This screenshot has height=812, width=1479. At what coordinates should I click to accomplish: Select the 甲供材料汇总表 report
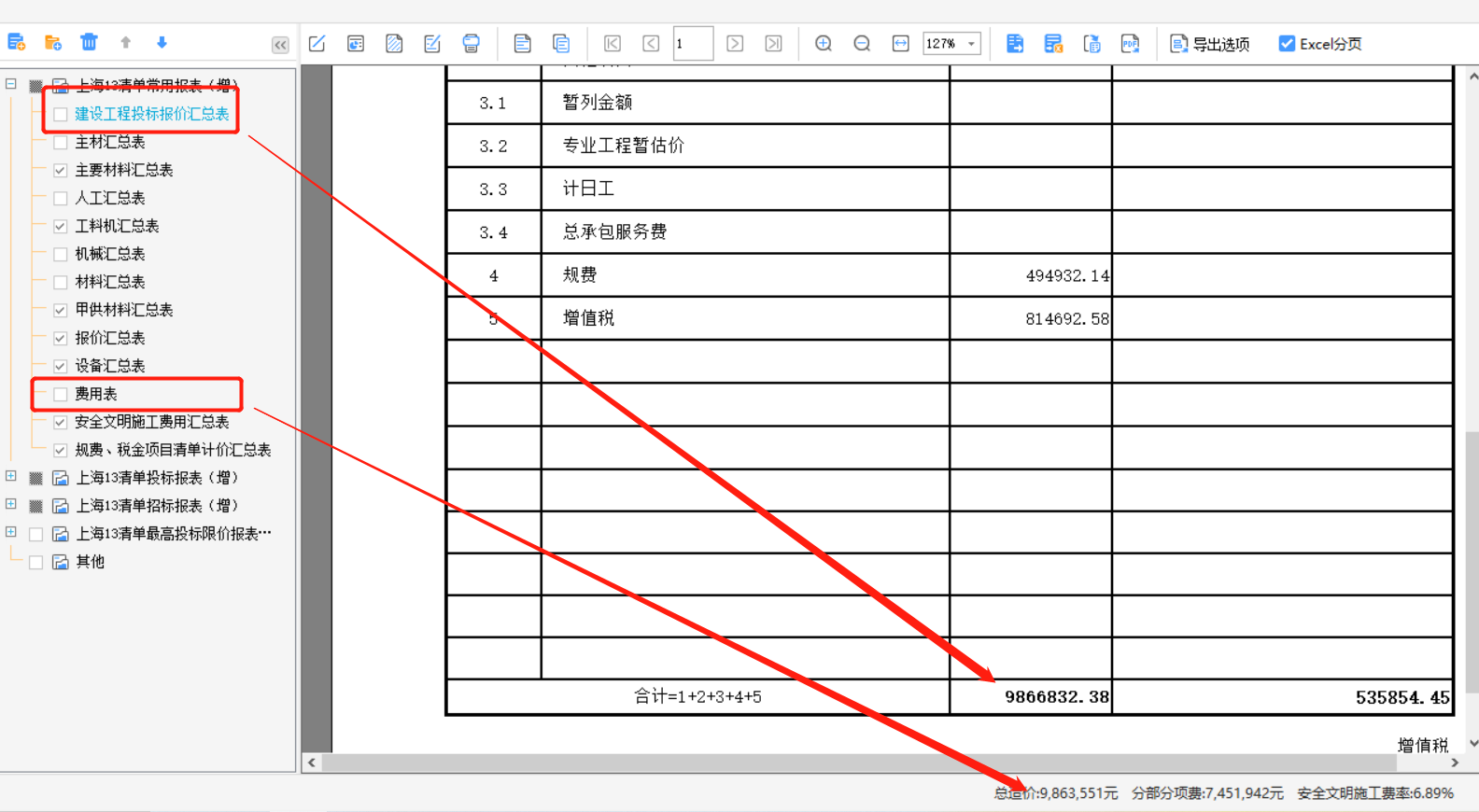(x=124, y=310)
